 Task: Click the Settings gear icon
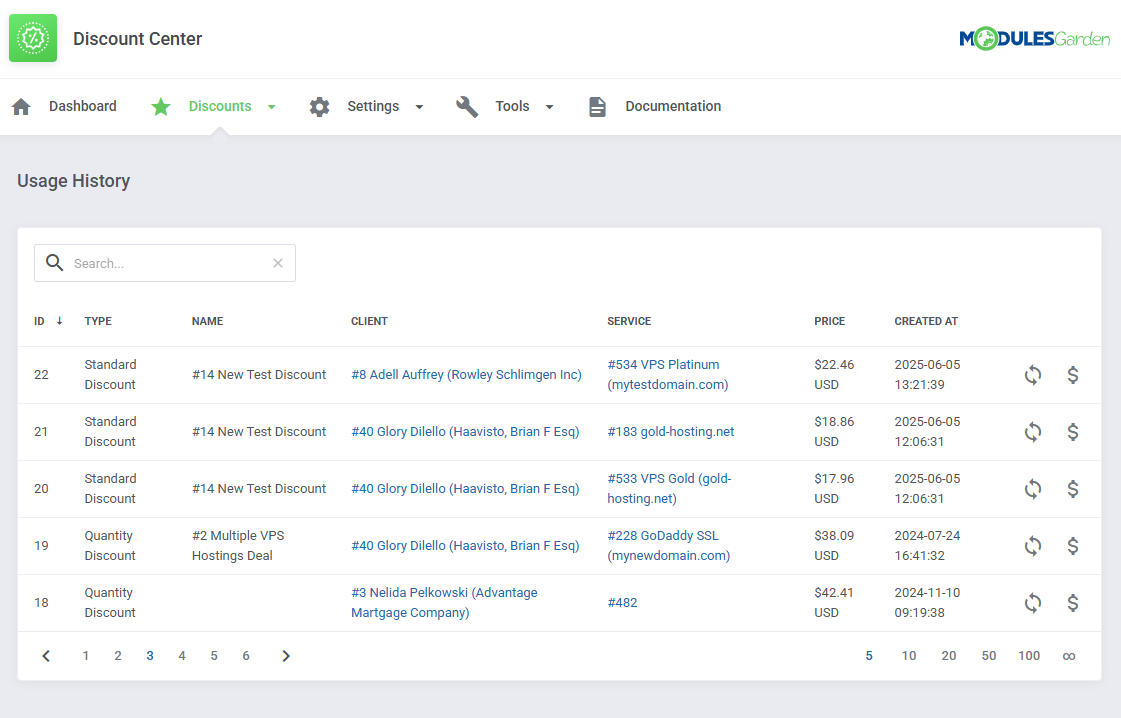[320, 107]
